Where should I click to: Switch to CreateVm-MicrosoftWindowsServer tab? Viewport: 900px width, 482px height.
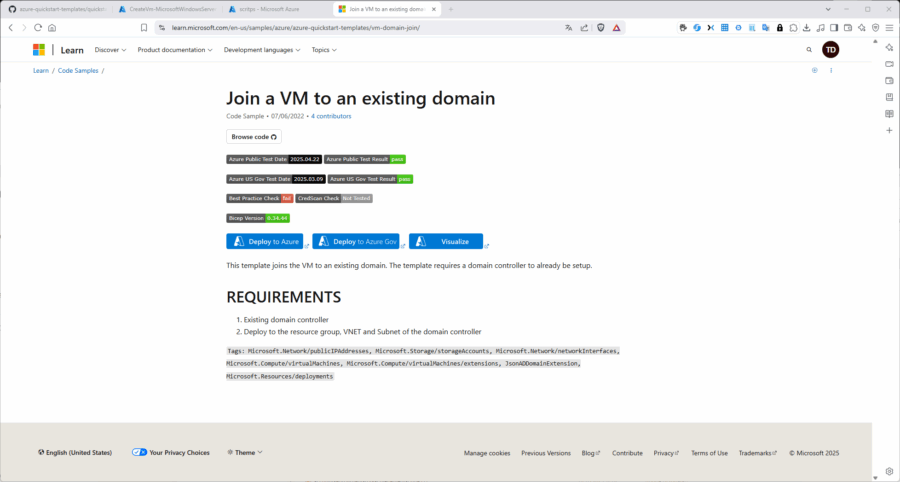click(x=167, y=9)
